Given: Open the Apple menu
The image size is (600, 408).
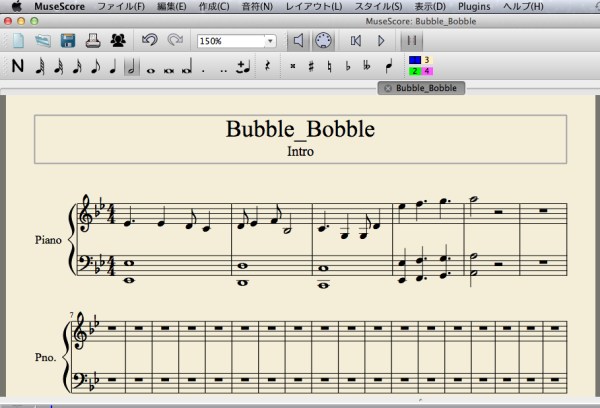Looking at the screenshot, I should (16, 6).
